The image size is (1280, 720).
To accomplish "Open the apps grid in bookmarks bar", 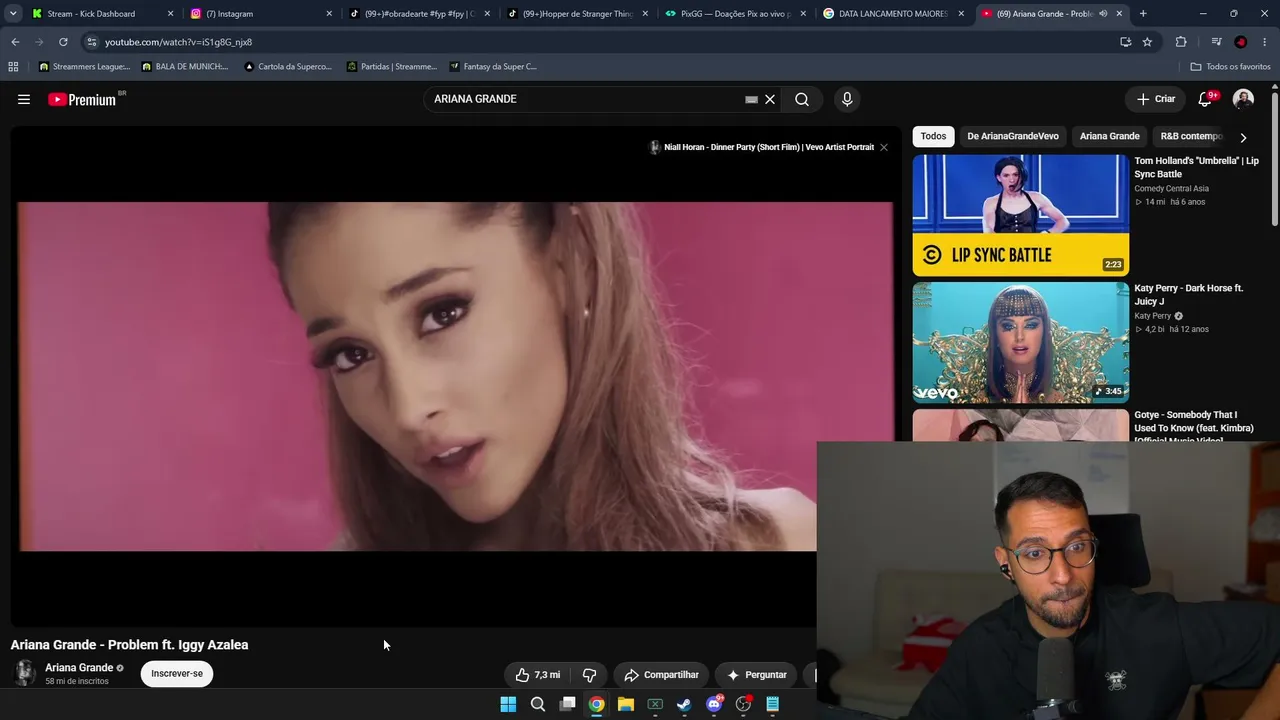I will coord(13,67).
